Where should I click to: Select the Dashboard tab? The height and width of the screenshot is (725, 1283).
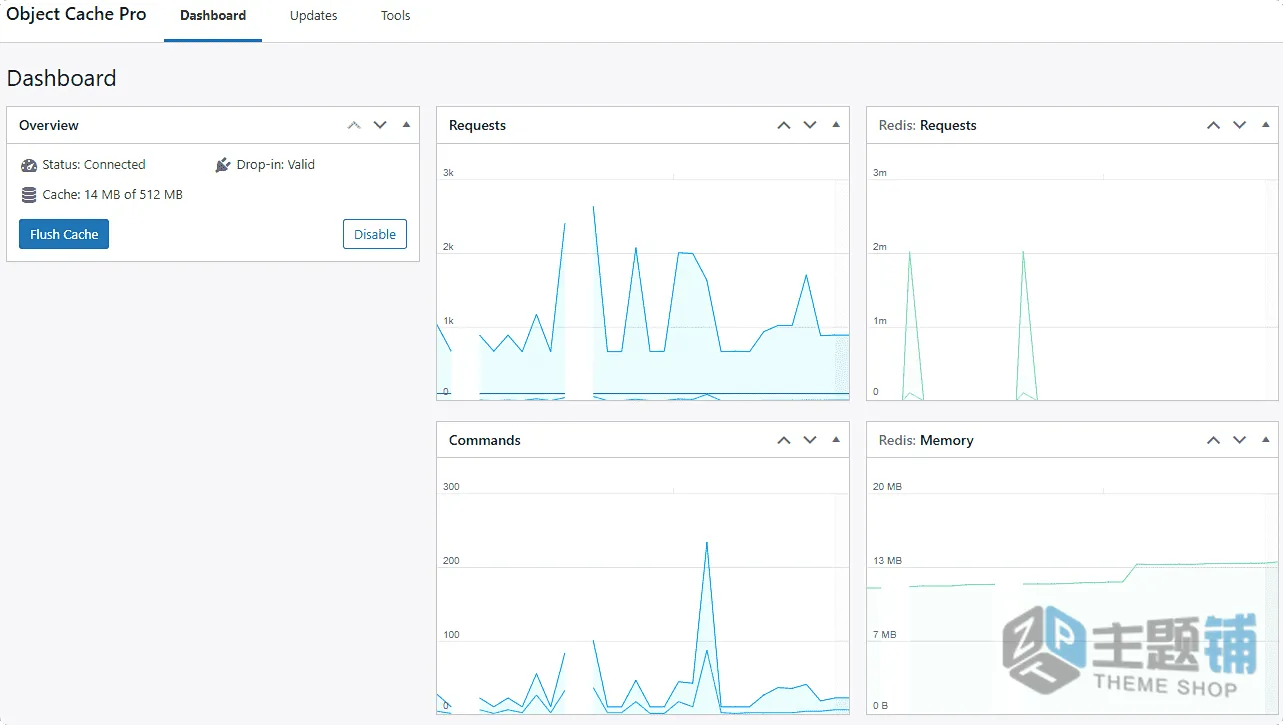click(x=213, y=16)
